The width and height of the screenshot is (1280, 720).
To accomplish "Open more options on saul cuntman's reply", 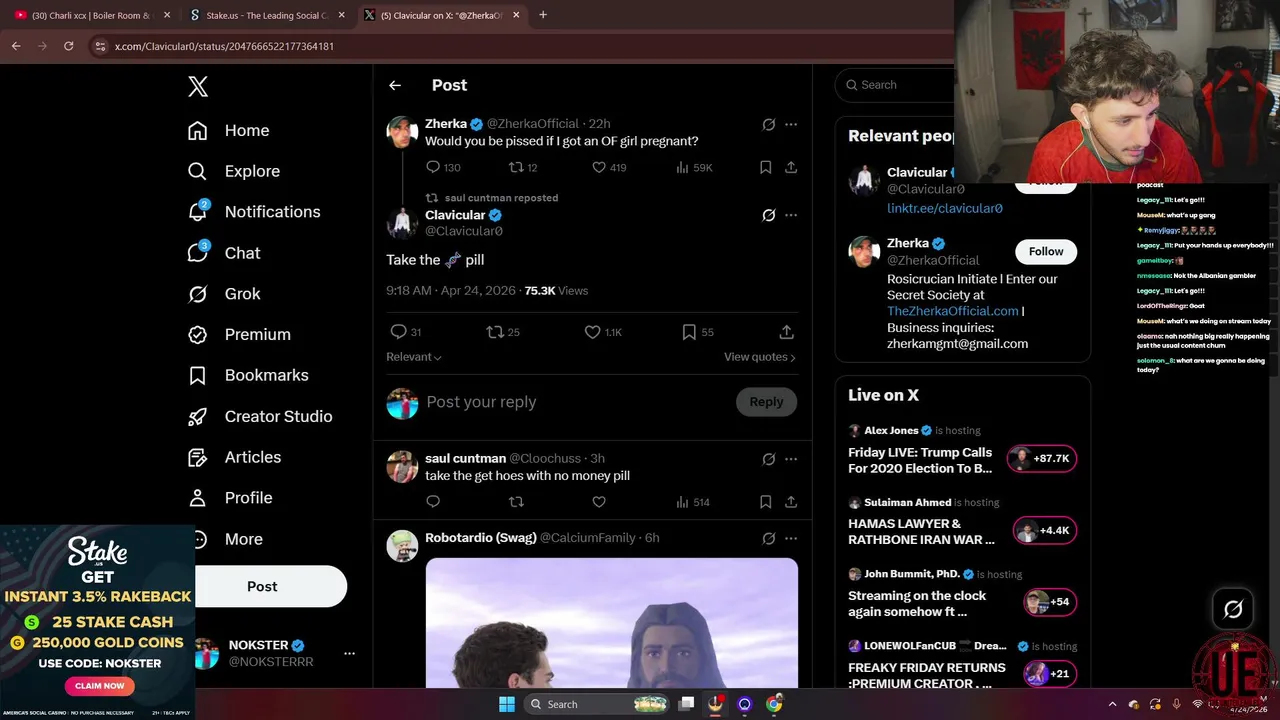I will pyautogui.click(x=791, y=459).
